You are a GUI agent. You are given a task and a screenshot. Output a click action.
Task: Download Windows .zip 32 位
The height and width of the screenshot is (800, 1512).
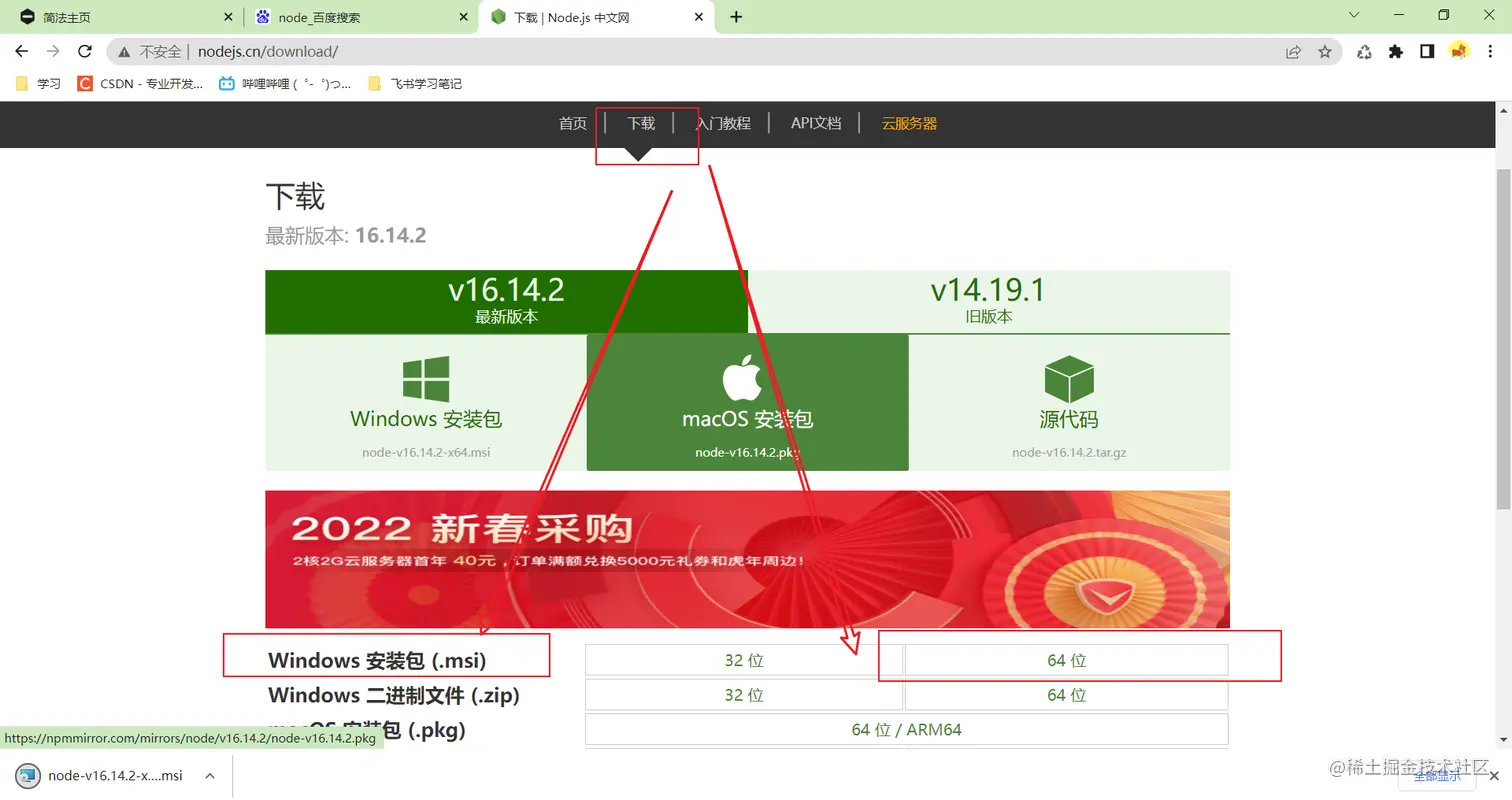(744, 695)
